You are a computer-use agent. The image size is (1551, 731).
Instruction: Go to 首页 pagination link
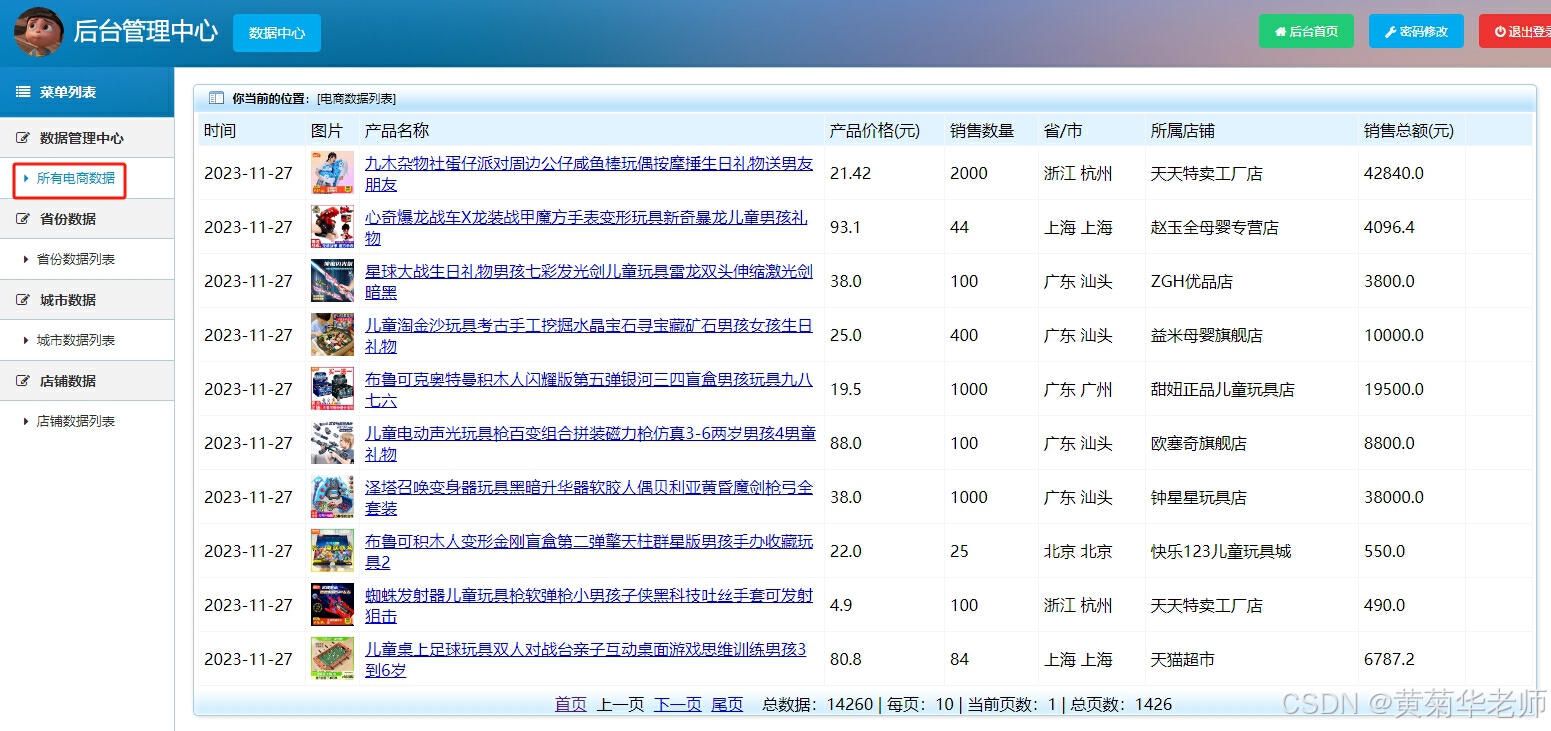coord(571,704)
